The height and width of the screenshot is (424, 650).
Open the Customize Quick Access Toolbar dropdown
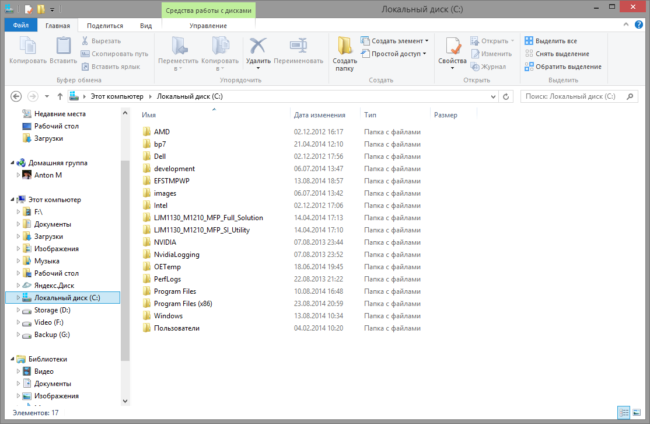coord(52,9)
